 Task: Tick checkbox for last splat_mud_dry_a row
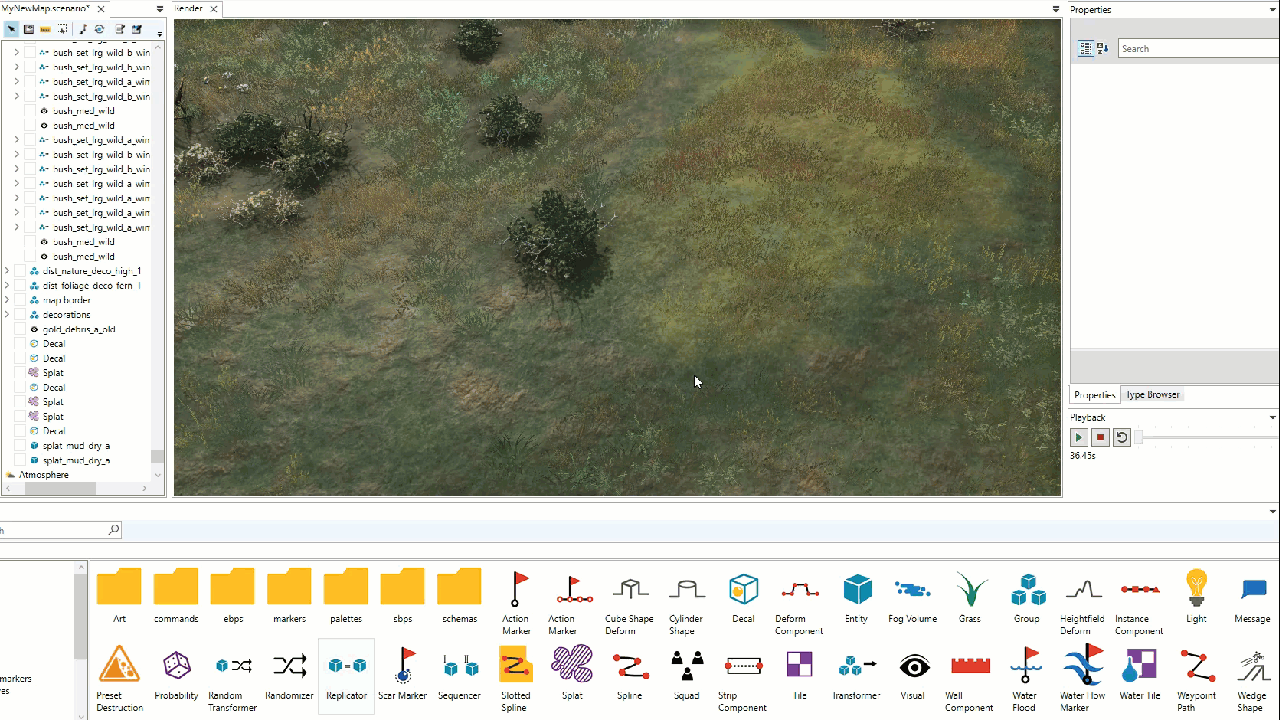(x=19, y=460)
